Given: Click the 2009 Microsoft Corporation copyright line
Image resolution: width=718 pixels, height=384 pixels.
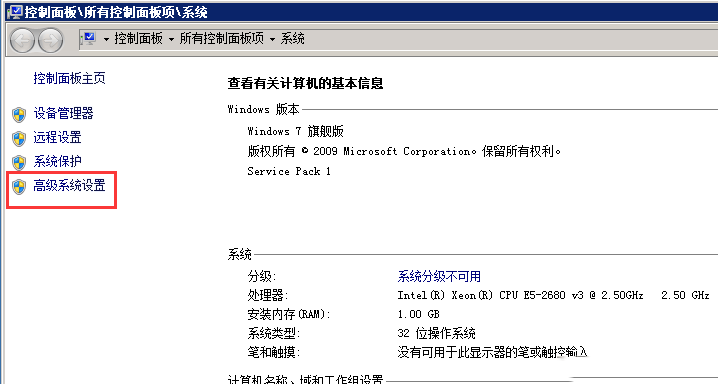Looking at the screenshot, I should point(404,151).
